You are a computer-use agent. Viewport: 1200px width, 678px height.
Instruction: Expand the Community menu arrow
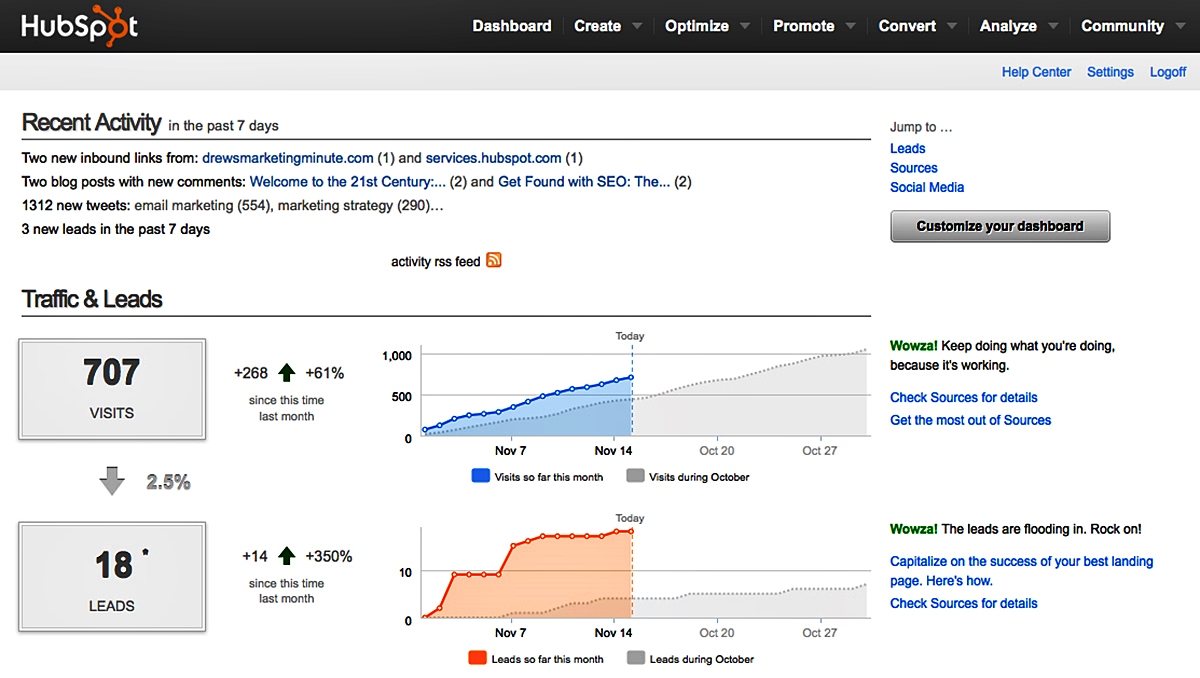(1180, 27)
